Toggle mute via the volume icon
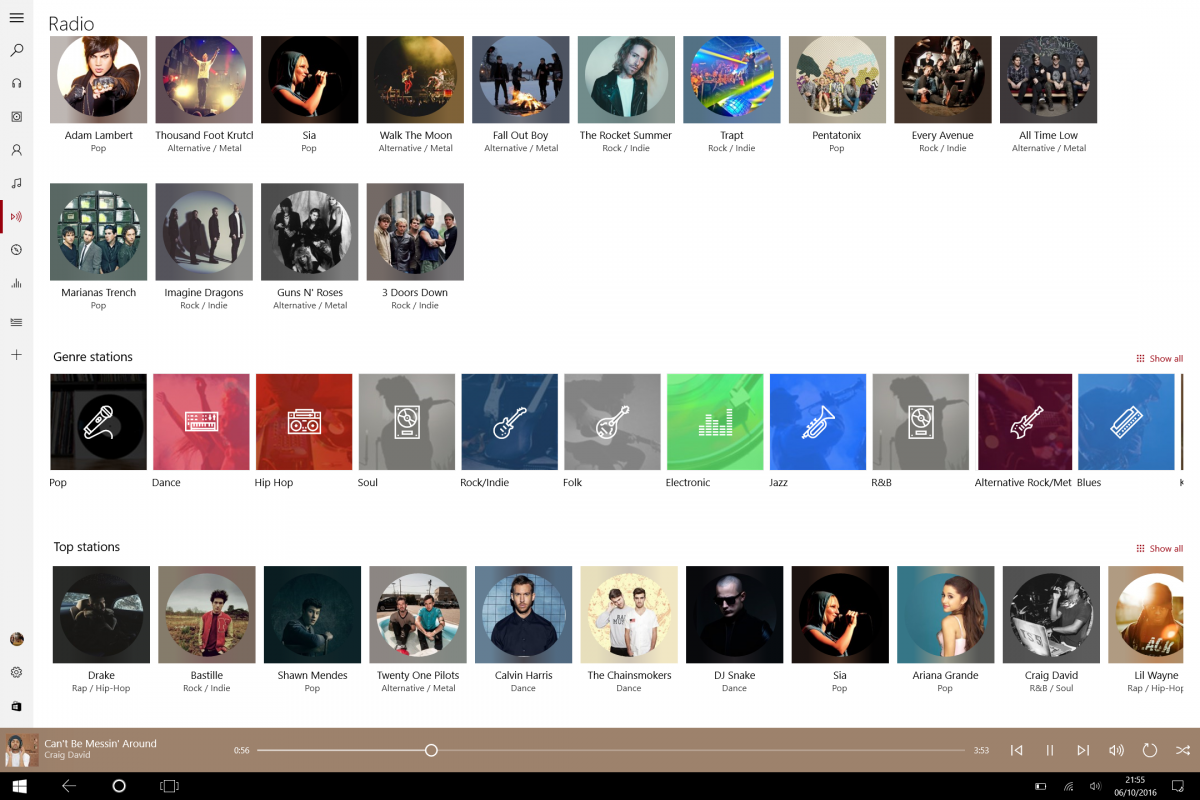 [x=1115, y=749]
